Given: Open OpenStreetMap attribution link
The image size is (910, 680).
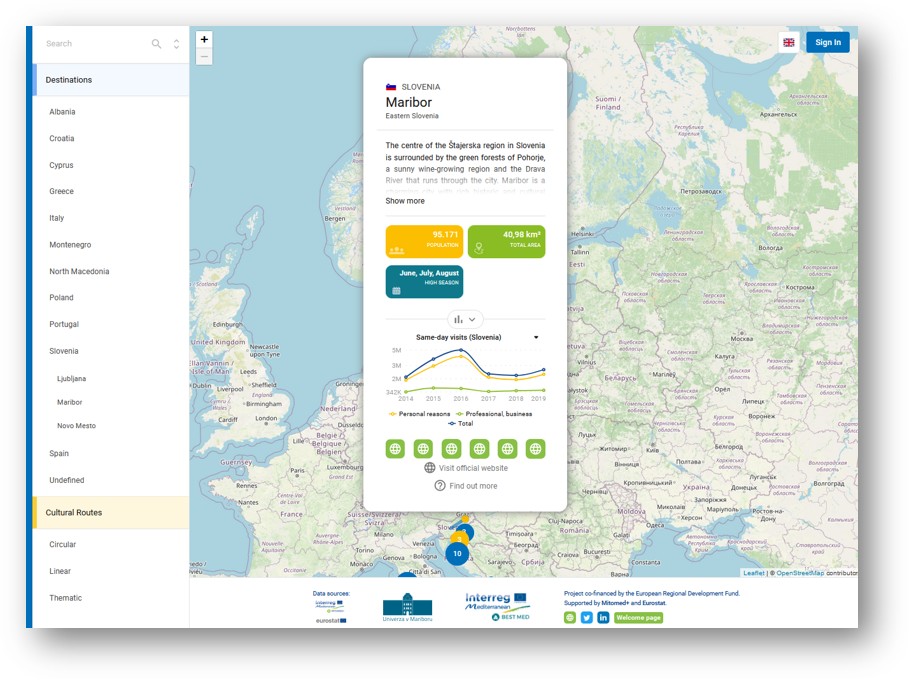Looking at the screenshot, I should coord(800,573).
